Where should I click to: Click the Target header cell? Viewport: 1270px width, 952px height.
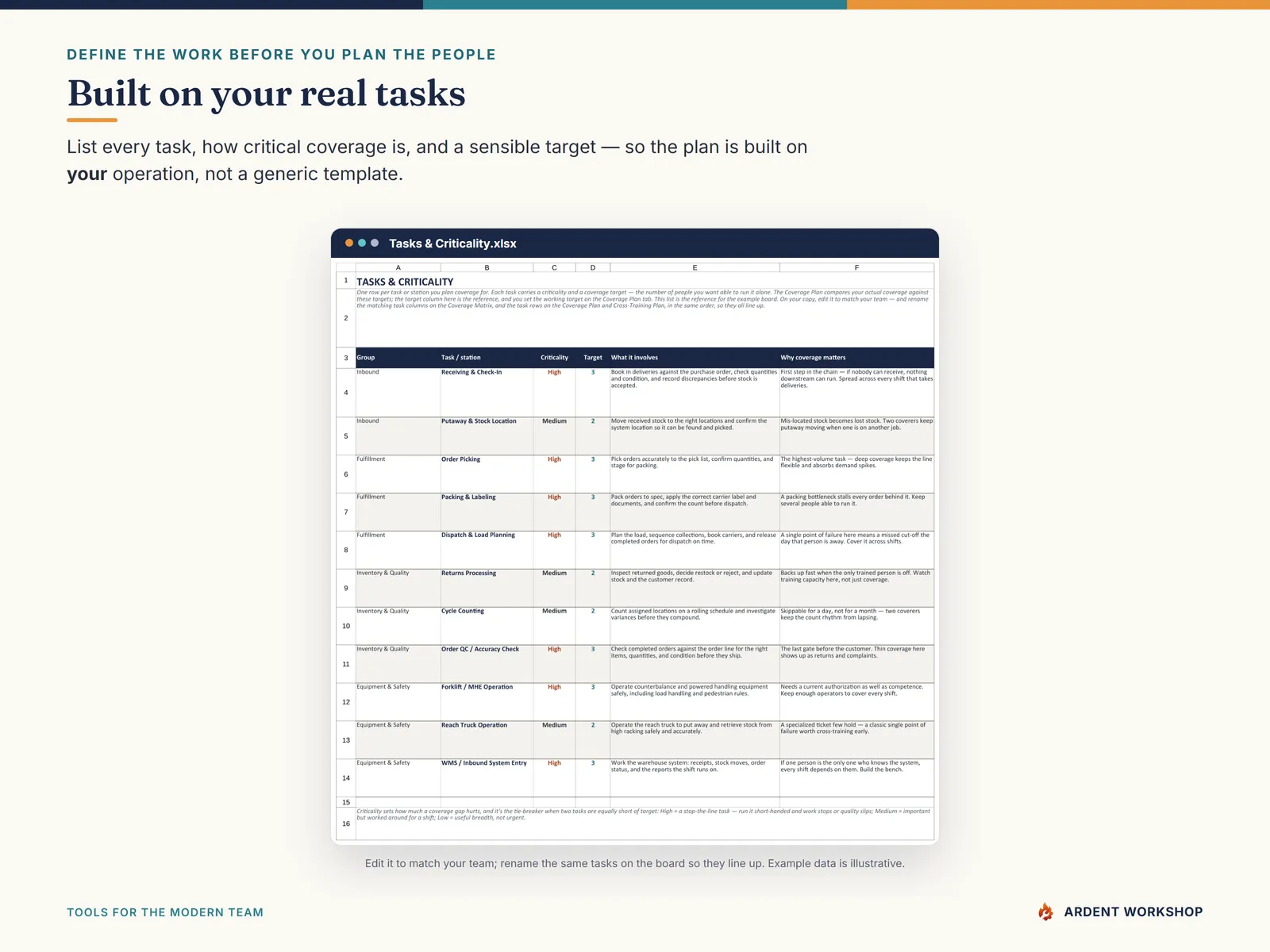(593, 358)
